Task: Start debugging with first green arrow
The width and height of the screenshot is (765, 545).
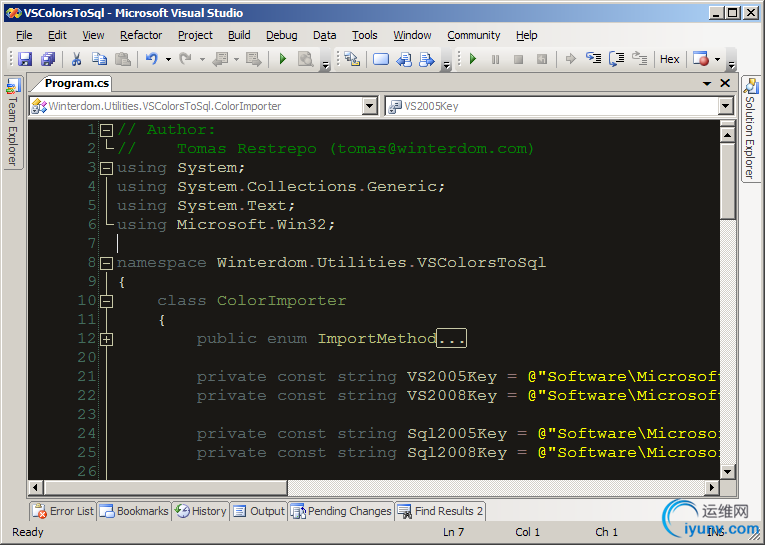Action: point(282,60)
